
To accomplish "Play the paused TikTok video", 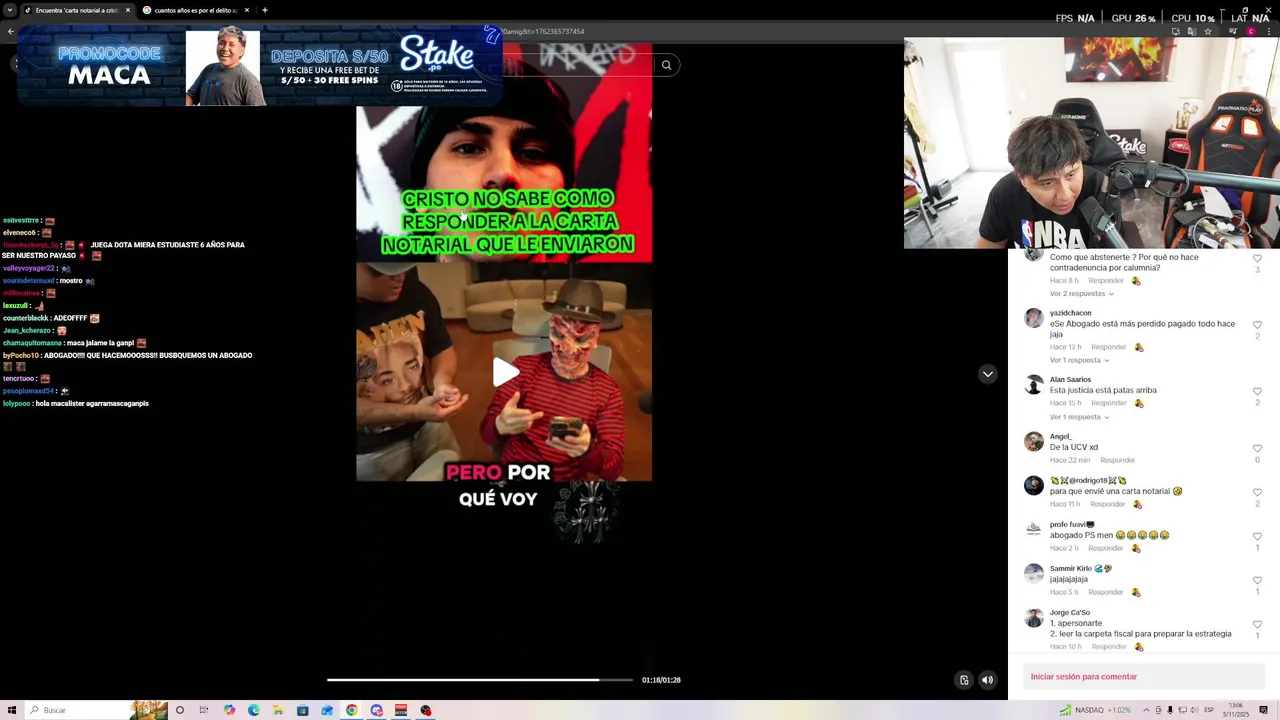I will pyautogui.click(x=505, y=372).
